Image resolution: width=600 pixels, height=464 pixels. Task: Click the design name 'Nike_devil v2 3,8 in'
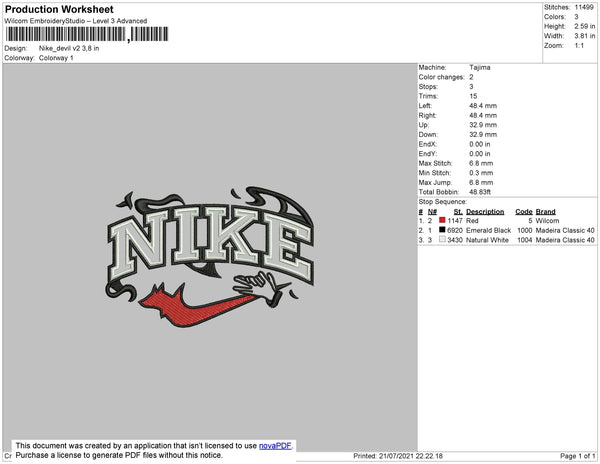click(69, 48)
